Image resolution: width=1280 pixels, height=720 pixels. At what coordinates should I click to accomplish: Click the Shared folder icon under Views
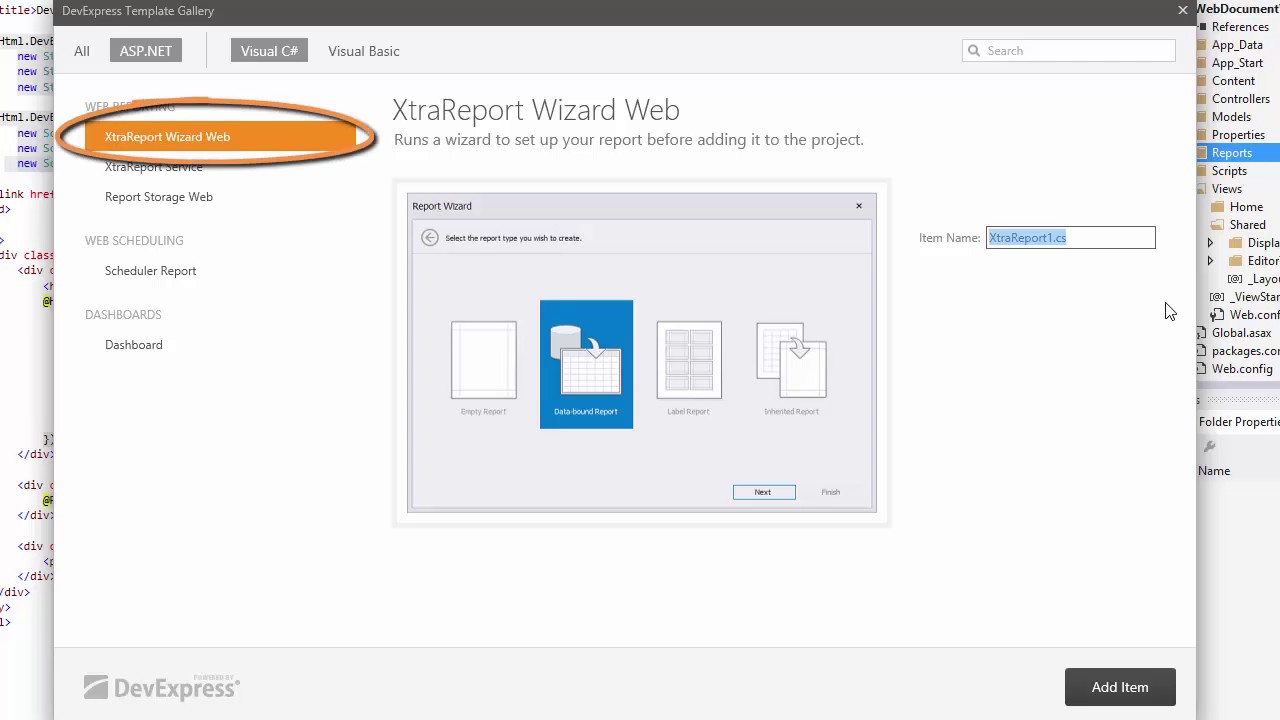(x=1217, y=225)
